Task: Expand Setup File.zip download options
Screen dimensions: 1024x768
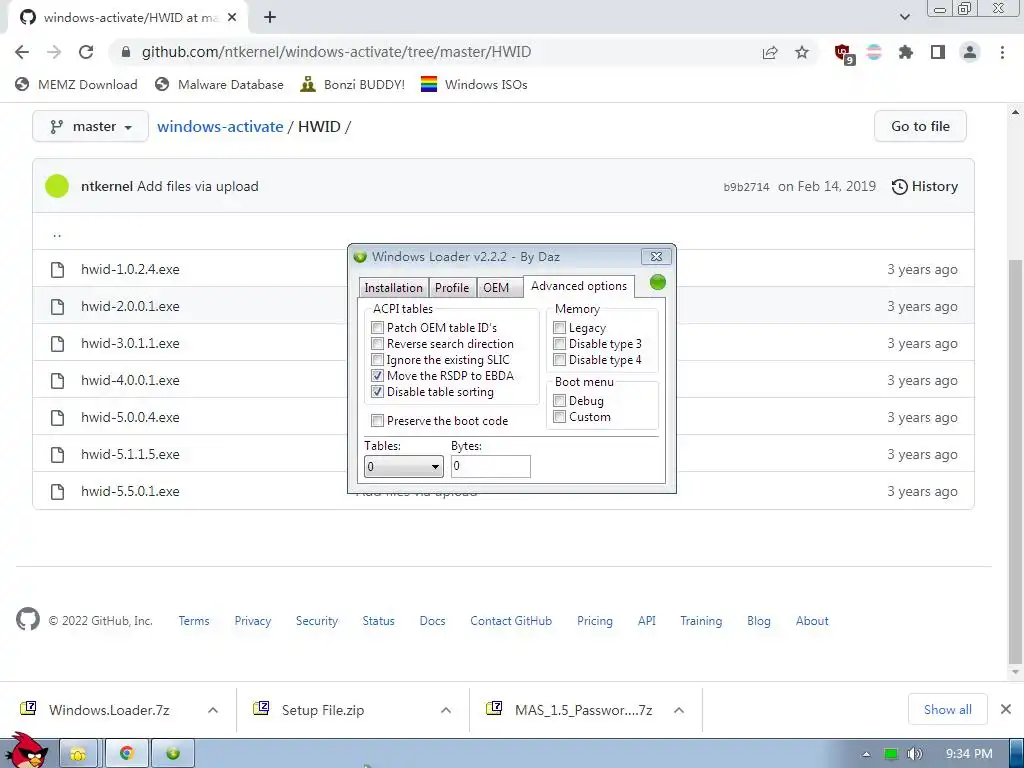Action: coord(445,710)
